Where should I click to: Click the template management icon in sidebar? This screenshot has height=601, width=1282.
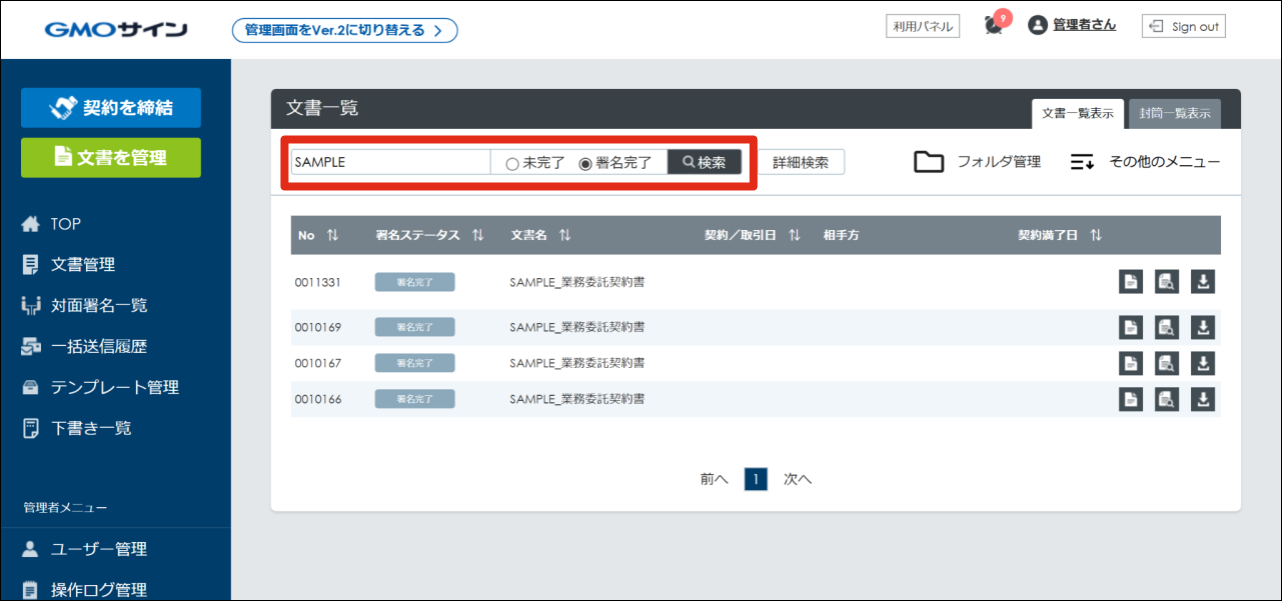click(31, 387)
